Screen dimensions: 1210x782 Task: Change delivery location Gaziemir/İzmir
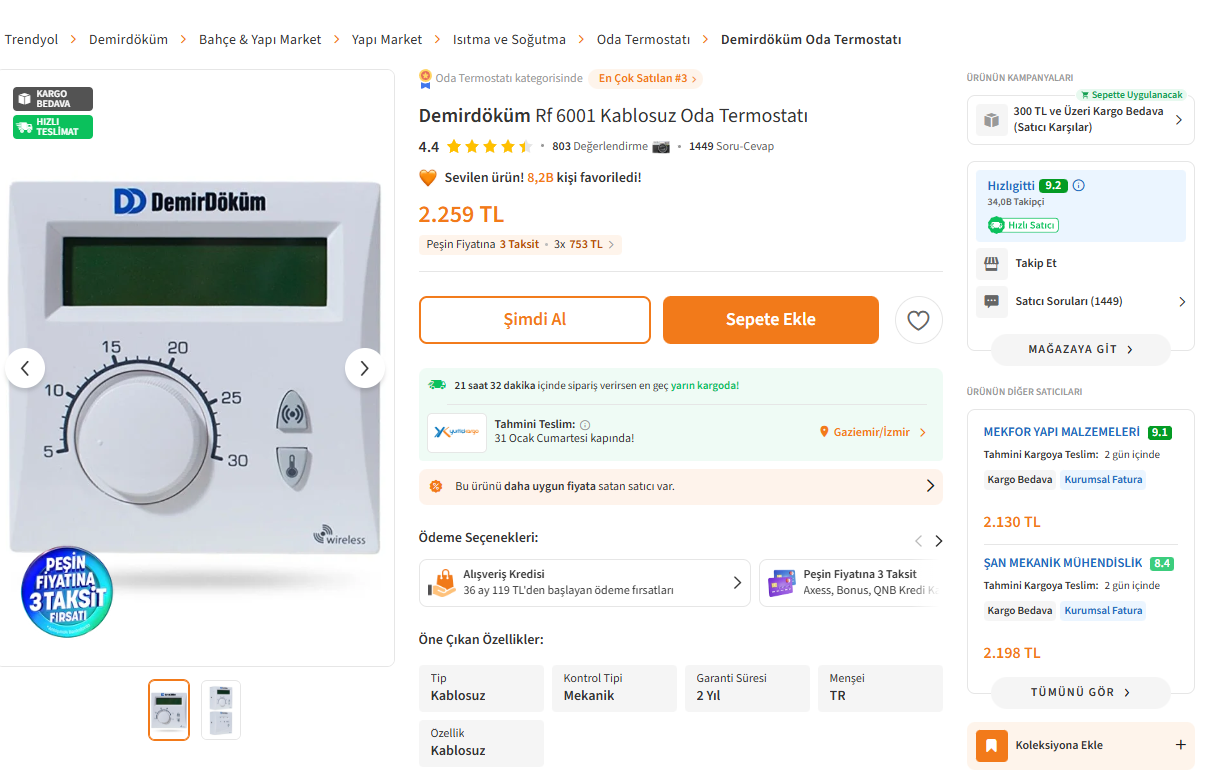(x=873, y=432)
